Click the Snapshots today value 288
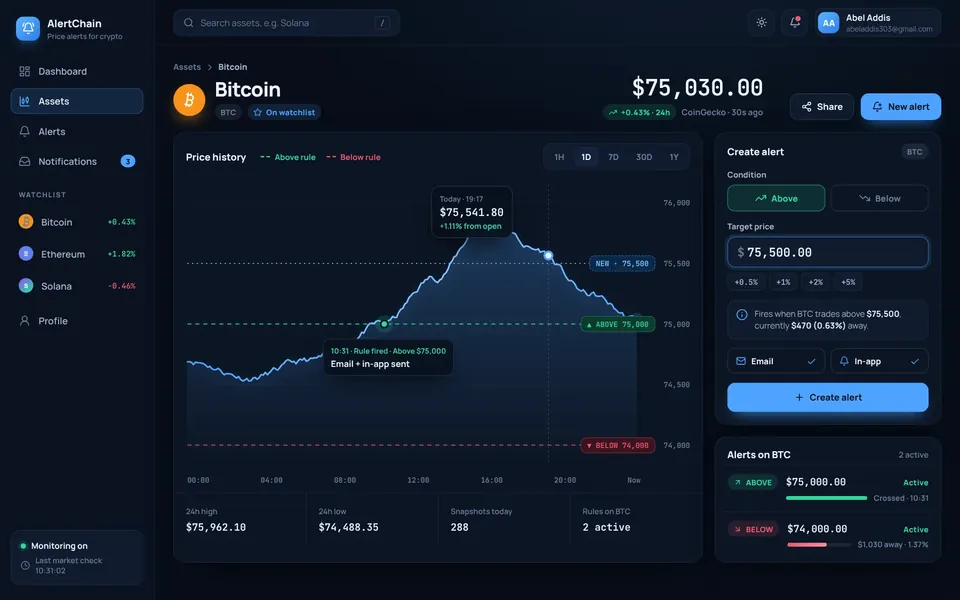The height and width of the screenshot is (600, 960). click(459, 527)
